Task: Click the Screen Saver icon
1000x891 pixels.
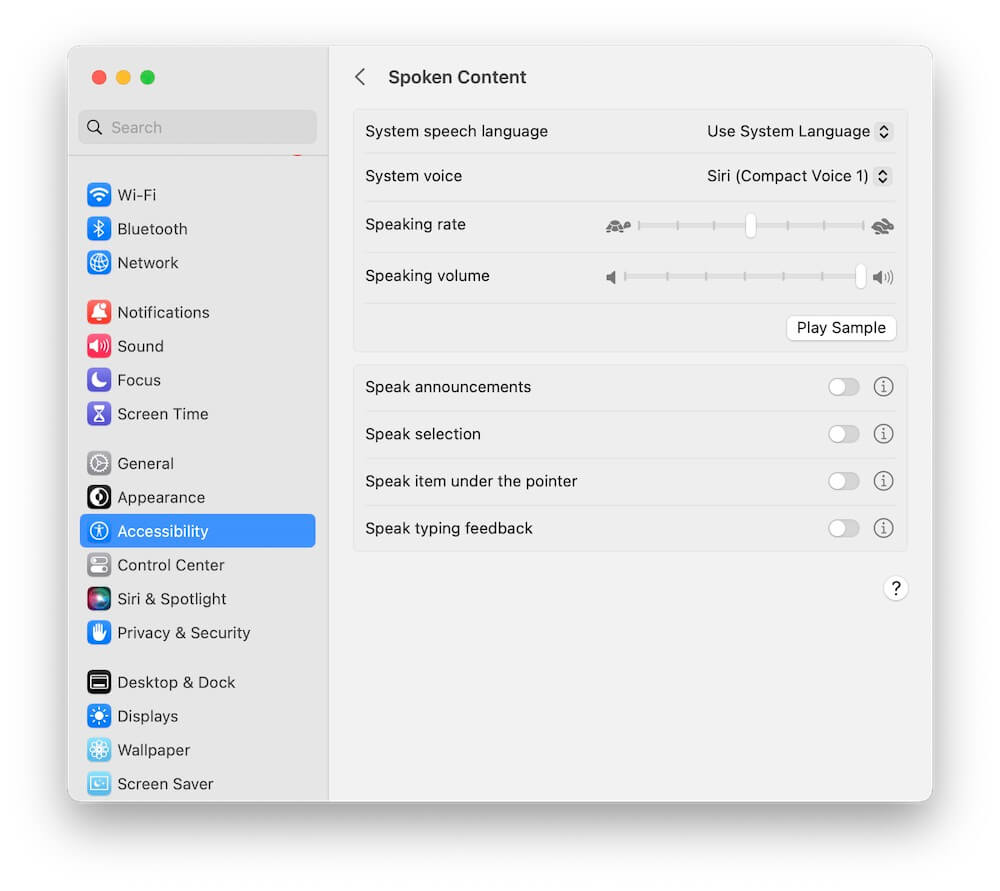Action: click(99, 783)
